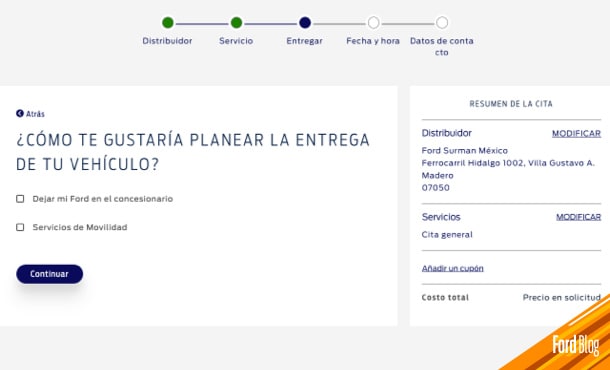Select the Entregar step circle
This screenshot has width=610, height=370.
tap(305, 23)
